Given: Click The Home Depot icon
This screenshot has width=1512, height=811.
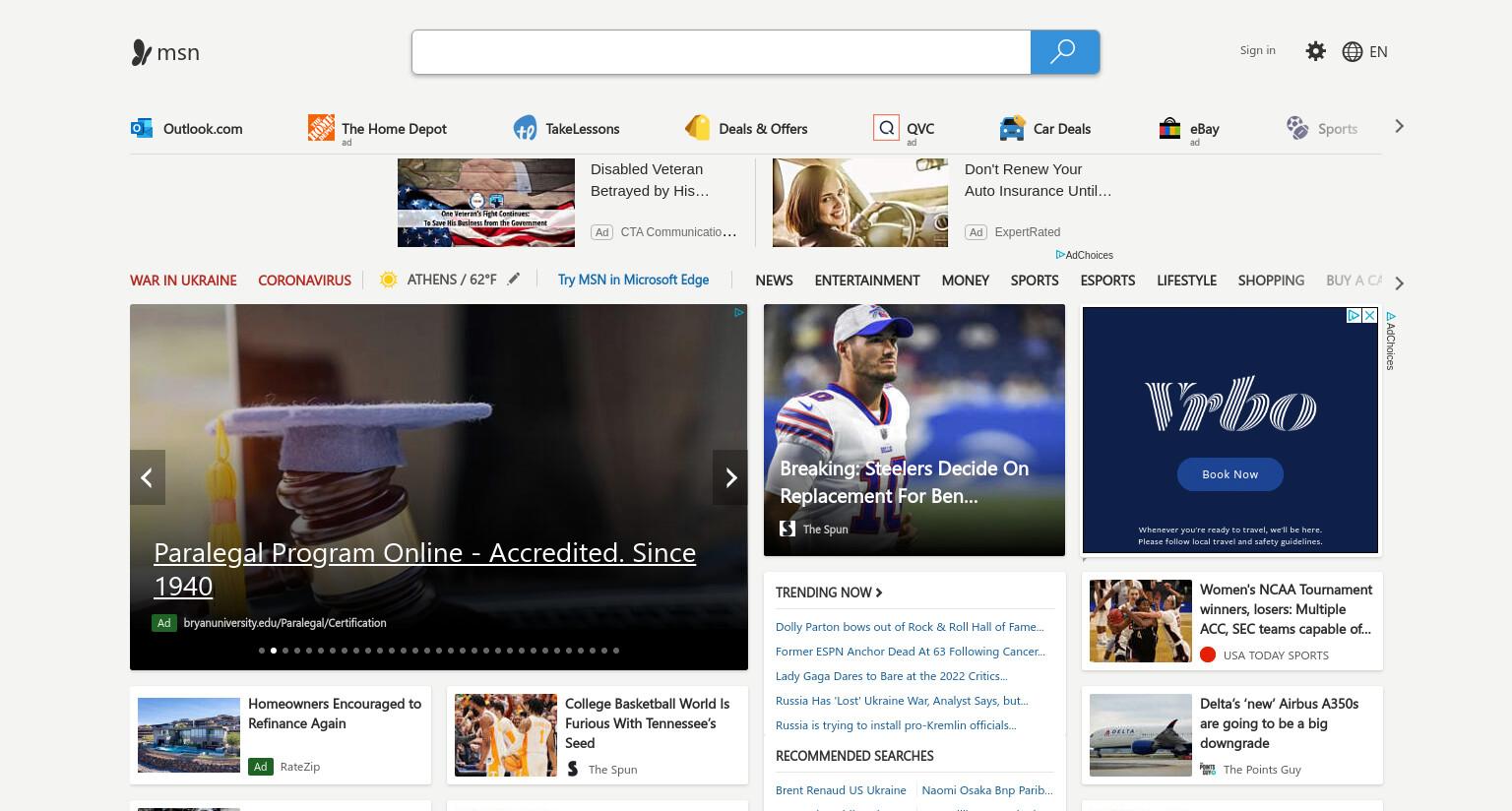Looking at the screenshot, I should pyautogui.click(x=321, y=127).
